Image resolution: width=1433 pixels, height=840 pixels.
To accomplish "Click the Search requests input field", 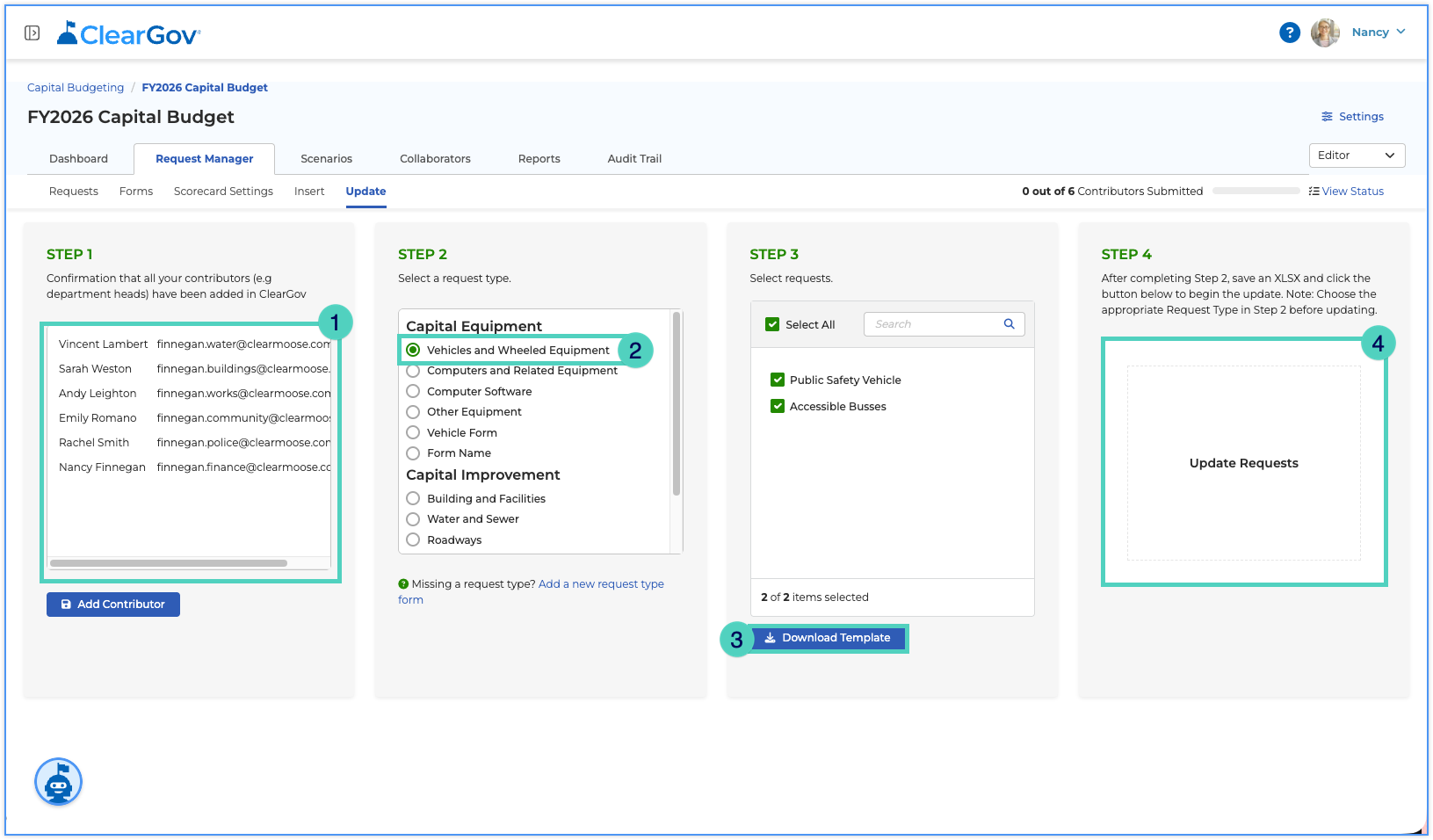I will coord(944,324).
